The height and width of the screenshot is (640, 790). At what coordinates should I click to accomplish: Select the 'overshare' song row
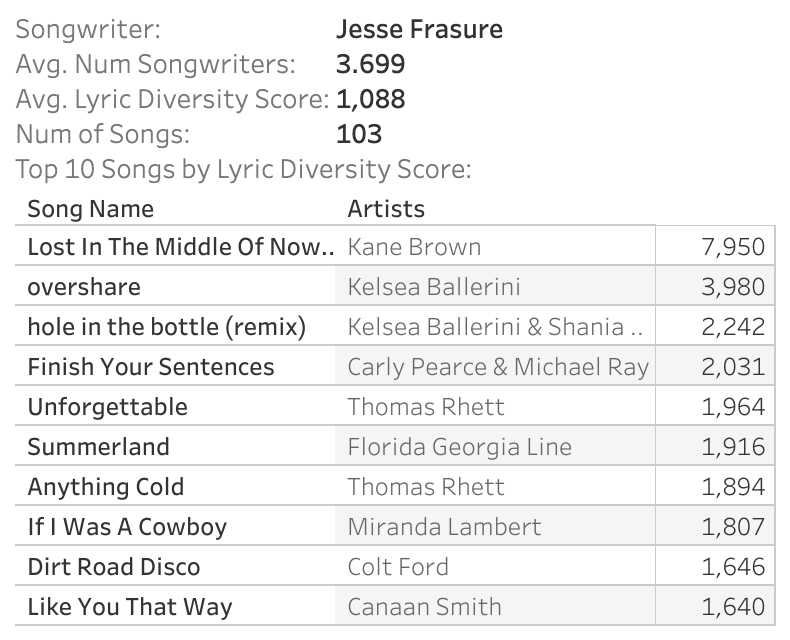tap(84, 287)
